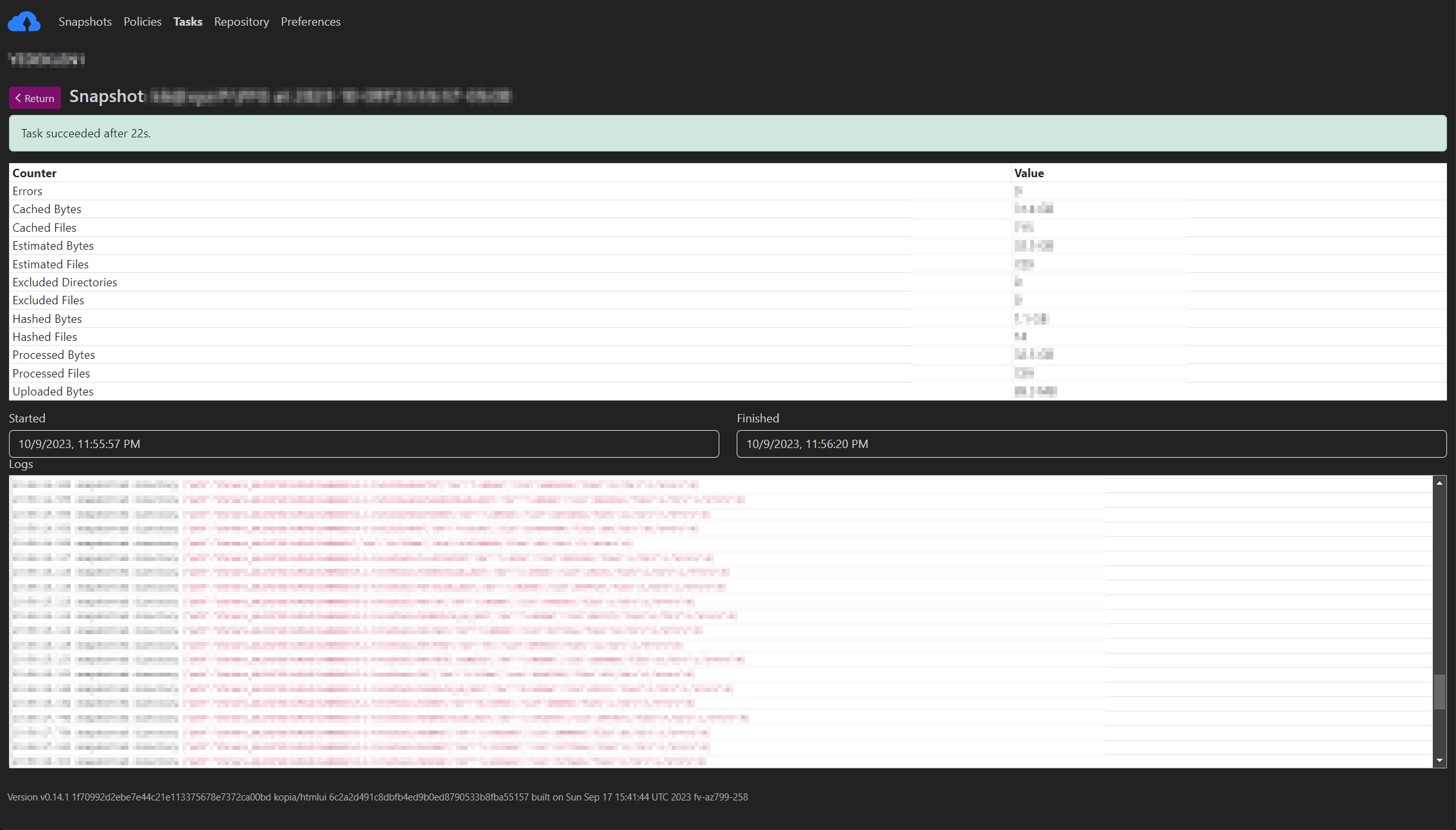Click the Started timestamp field
This screenshot has width=1456, height=830.
363,444
